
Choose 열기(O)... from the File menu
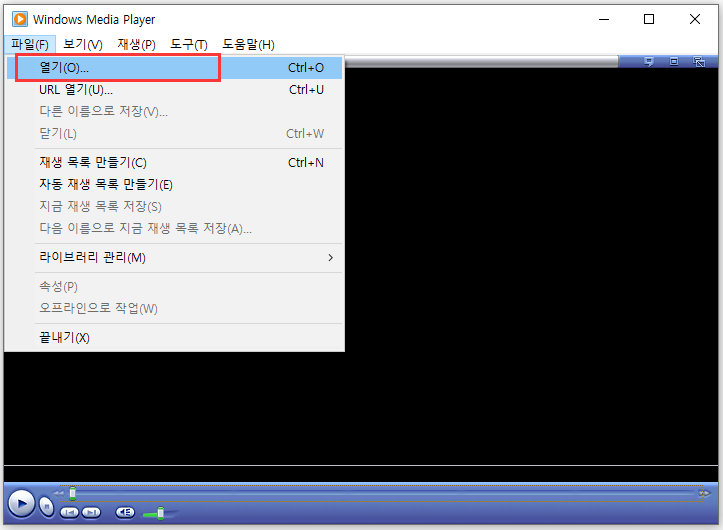click(x=174, y=68)
